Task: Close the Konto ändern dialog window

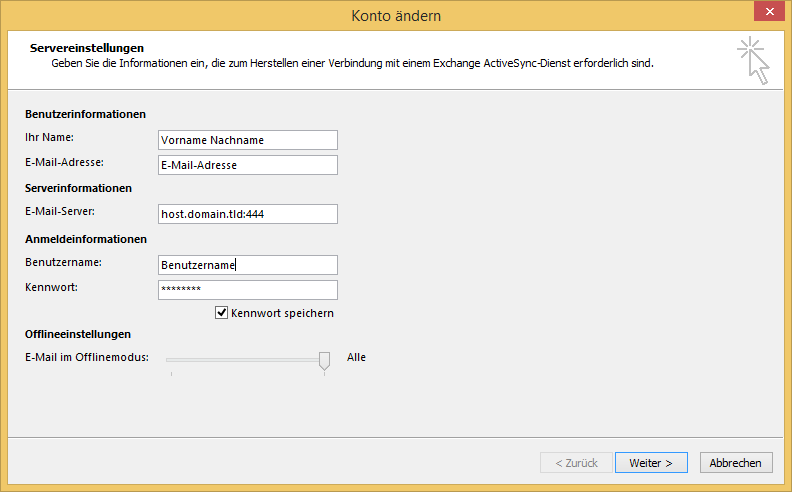Action: tap(766, 12)
